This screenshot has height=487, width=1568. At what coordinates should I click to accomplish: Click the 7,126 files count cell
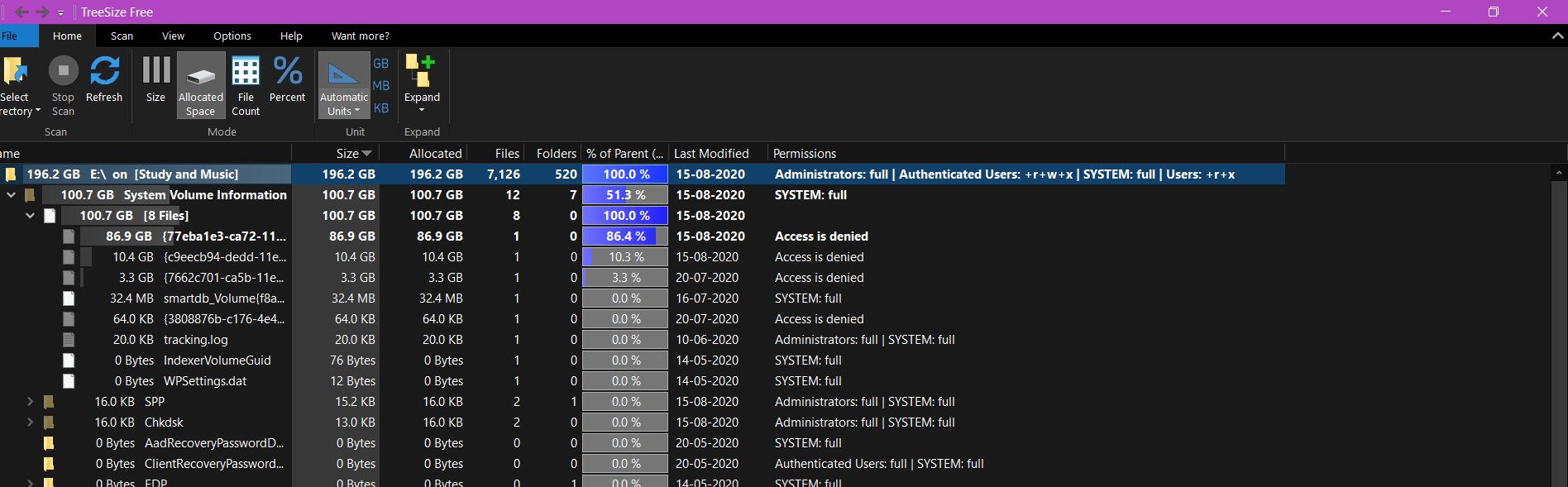coord(503,174)
